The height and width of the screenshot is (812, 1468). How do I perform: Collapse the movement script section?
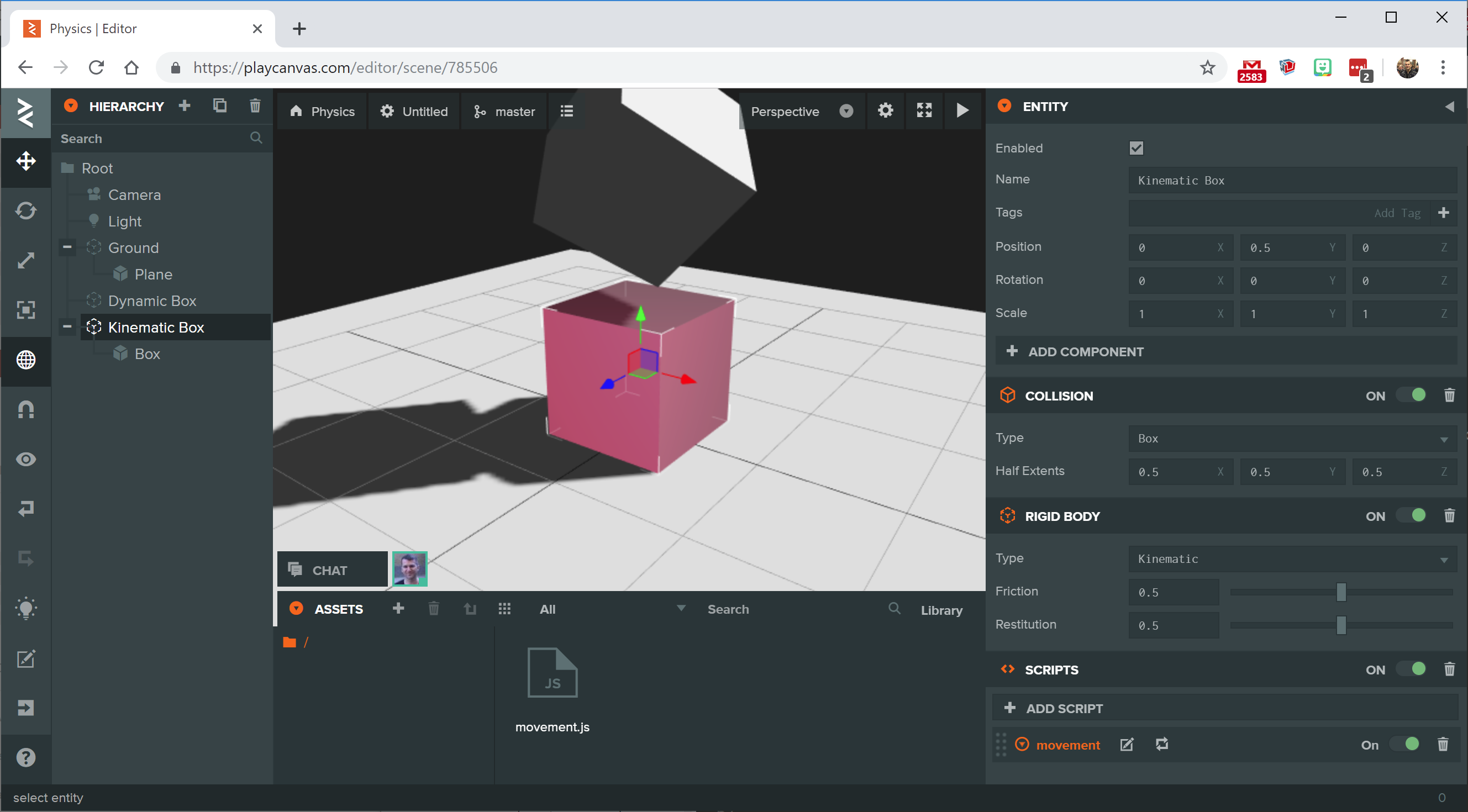[1022, 745]
